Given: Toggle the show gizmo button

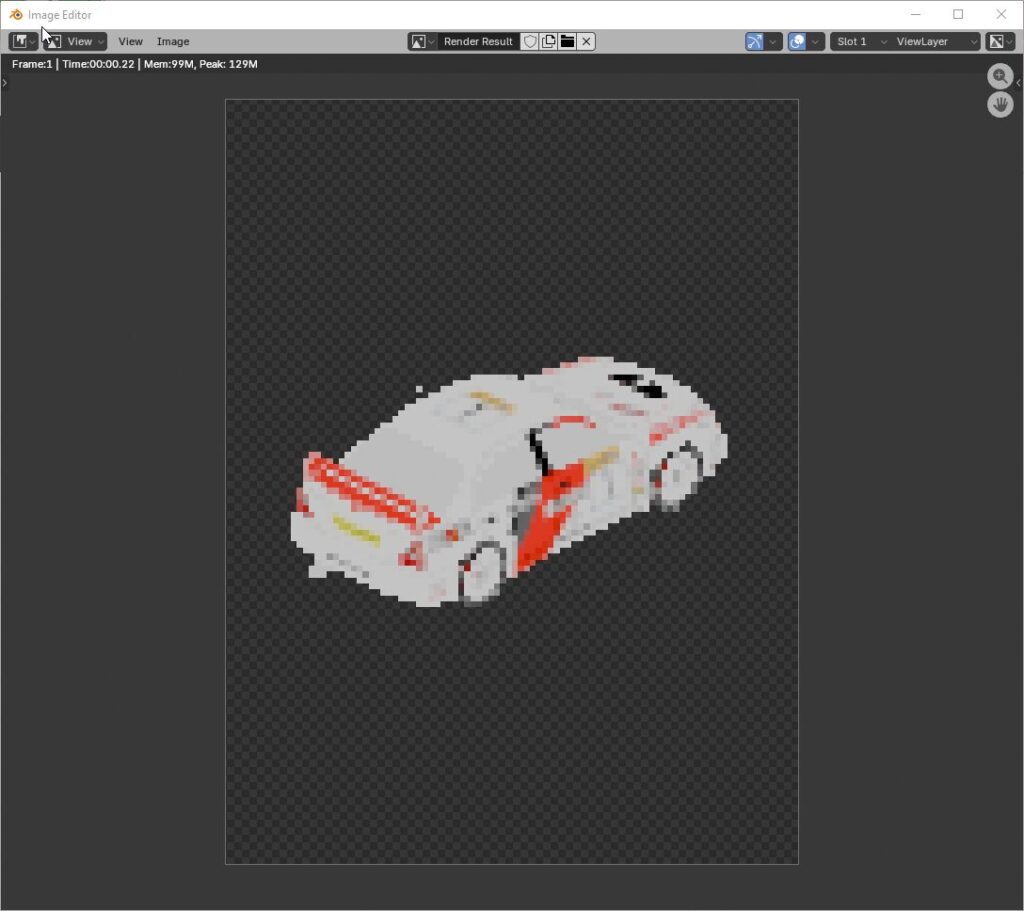Looking at the screenshot, I should tap(754, 41).
